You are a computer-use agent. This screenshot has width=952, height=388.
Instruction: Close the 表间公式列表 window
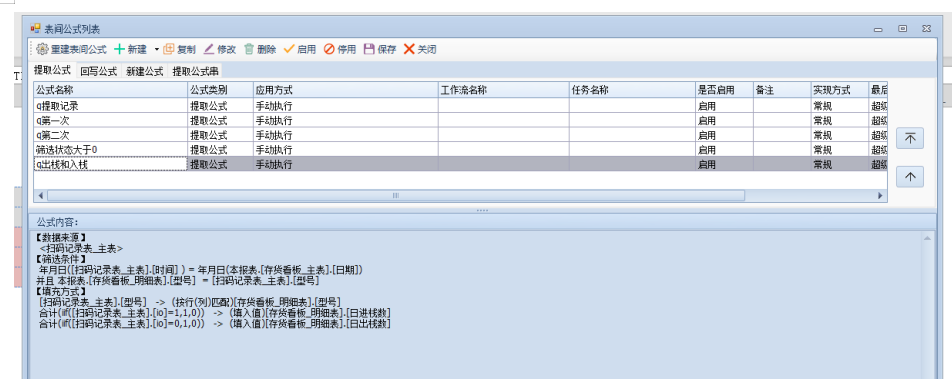coord(926,29)
